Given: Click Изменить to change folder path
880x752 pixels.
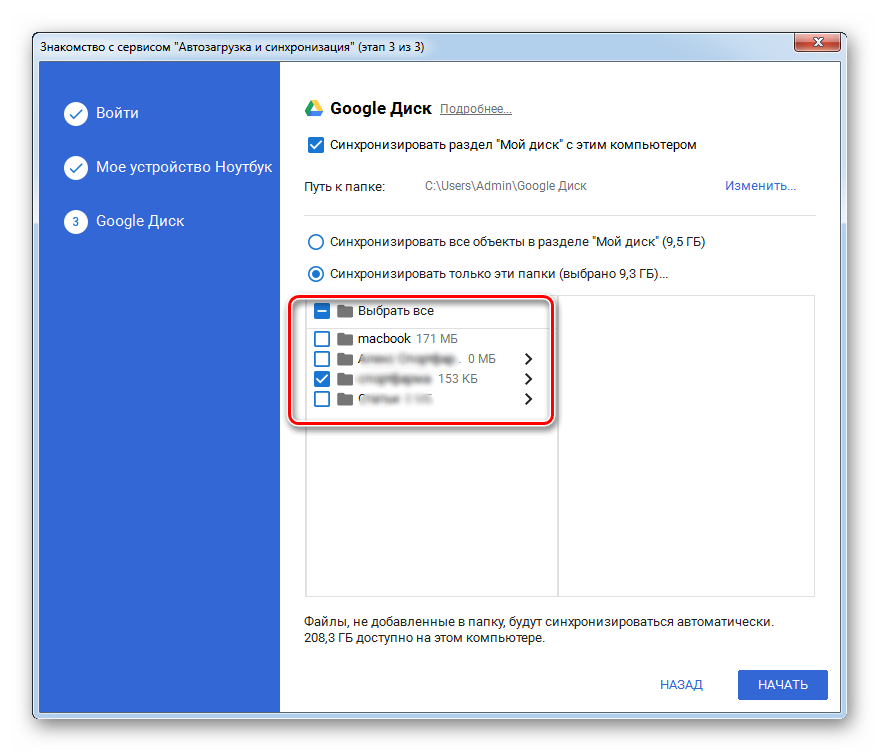Looking at the screenshot, I should coord(760,186).
